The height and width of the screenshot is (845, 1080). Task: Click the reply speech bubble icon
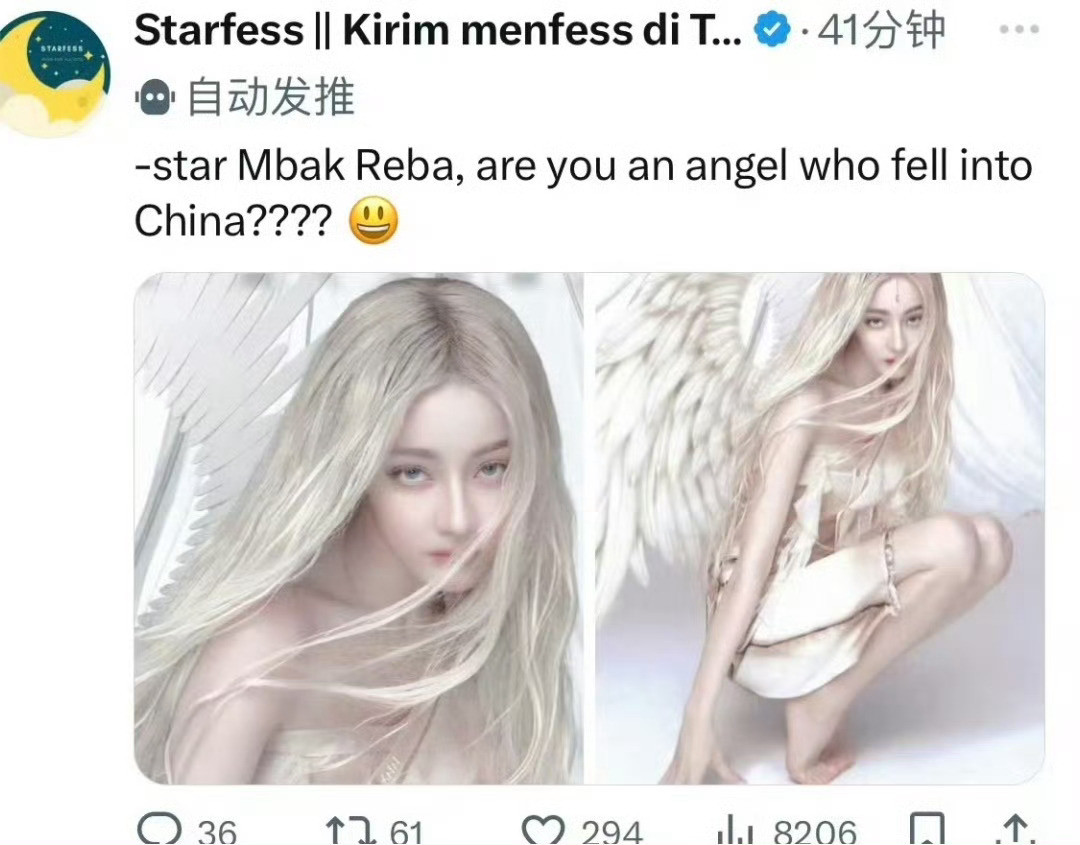[159, 829]
